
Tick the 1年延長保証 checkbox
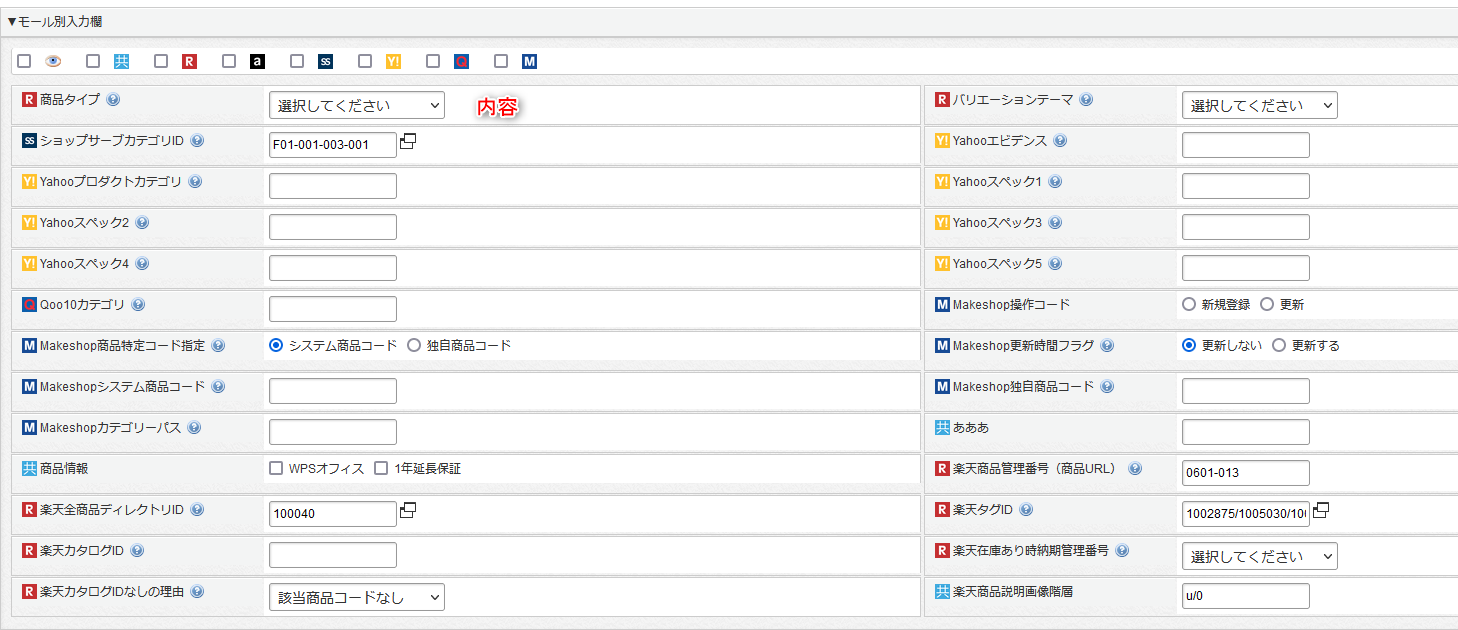point(381,468)
